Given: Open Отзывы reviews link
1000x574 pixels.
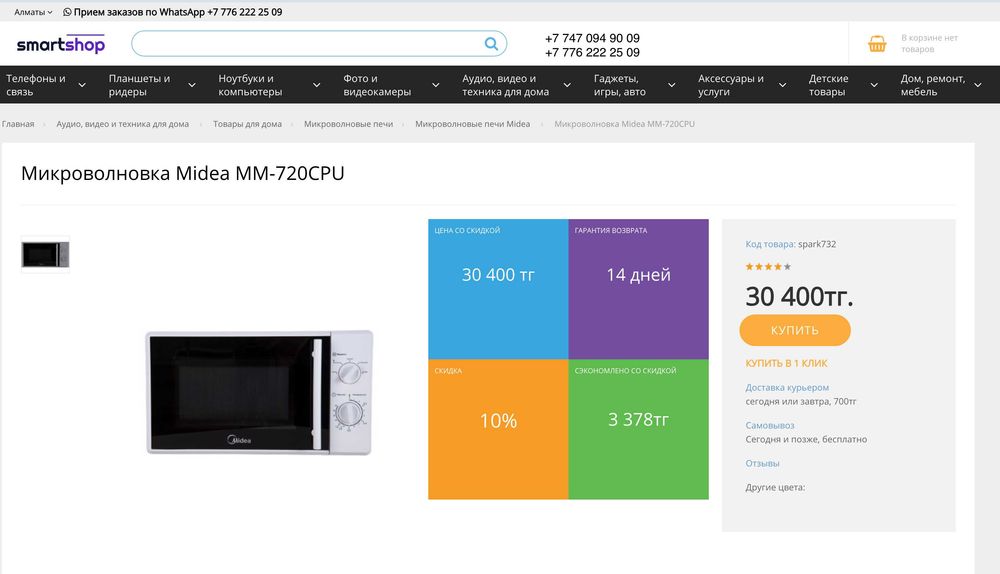Looking at the screenshot, I should (x=762, y=463).
